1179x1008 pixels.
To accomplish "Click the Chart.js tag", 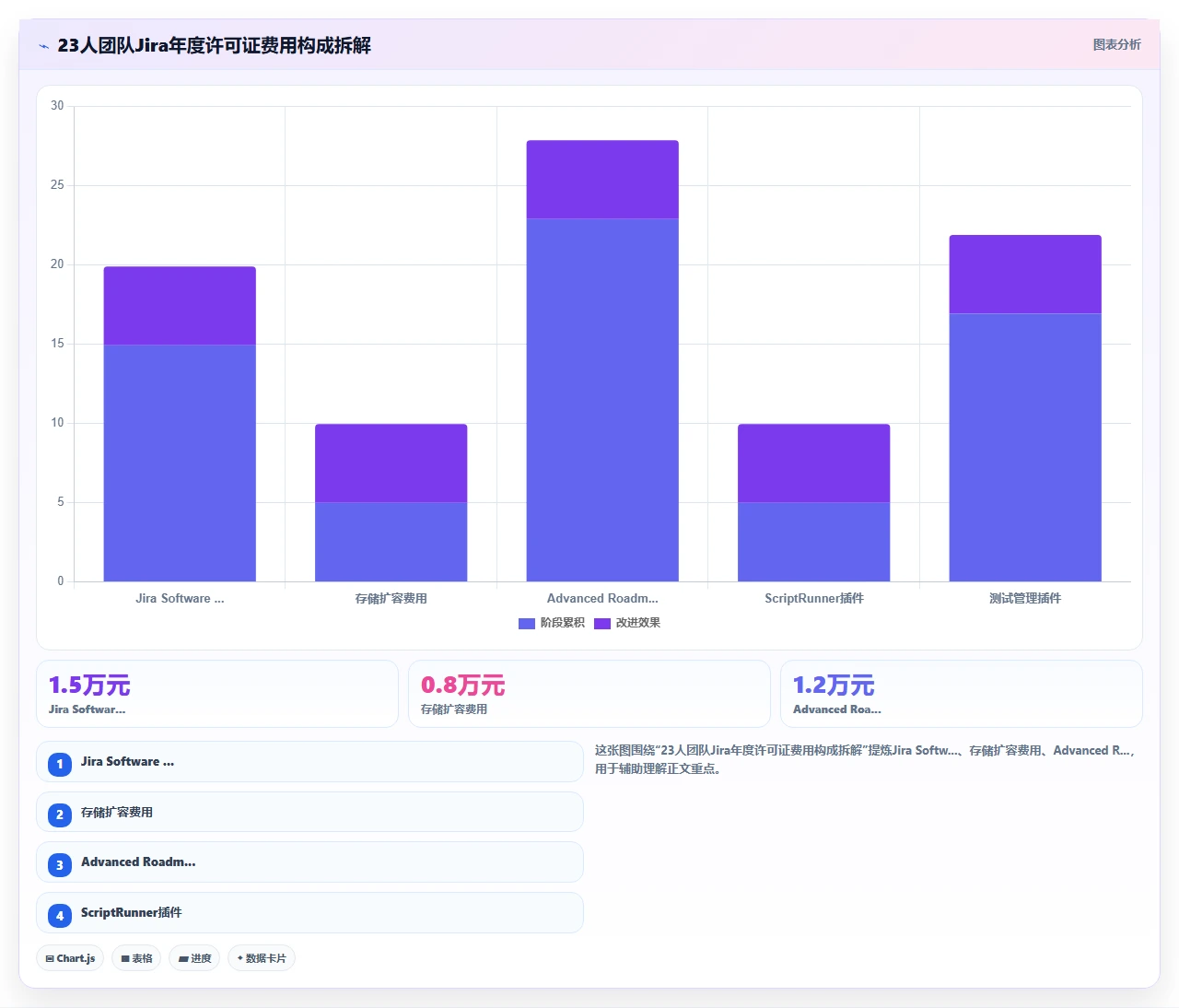I will pyautogui.click(x=70, y=958).
